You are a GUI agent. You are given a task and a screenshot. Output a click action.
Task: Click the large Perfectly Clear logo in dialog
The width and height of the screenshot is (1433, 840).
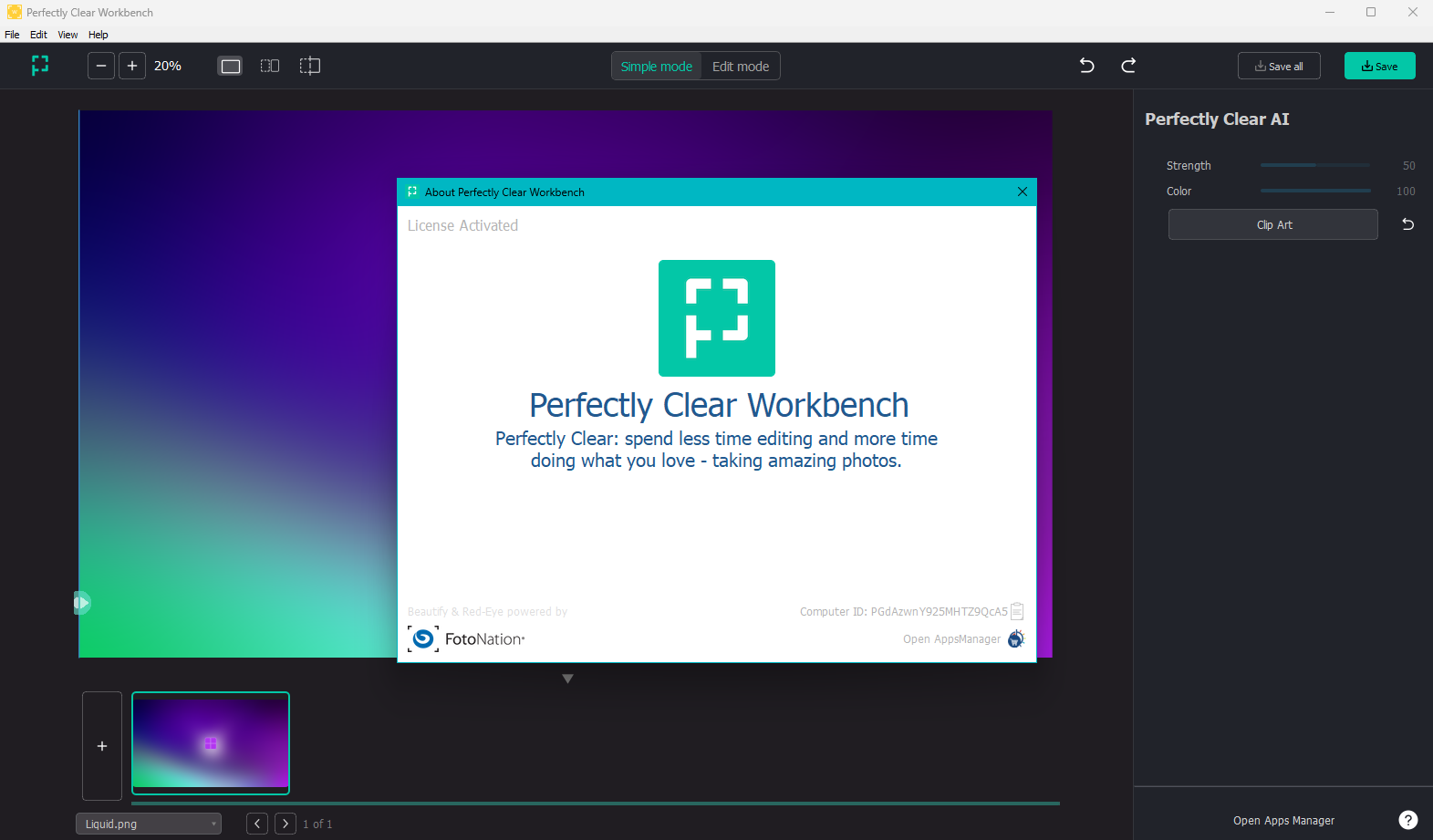click(717, 318)
